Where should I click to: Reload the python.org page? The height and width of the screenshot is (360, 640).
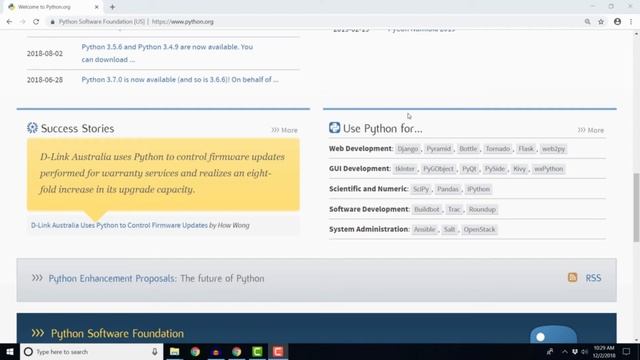pyautogui.click(x=36, y=22)
